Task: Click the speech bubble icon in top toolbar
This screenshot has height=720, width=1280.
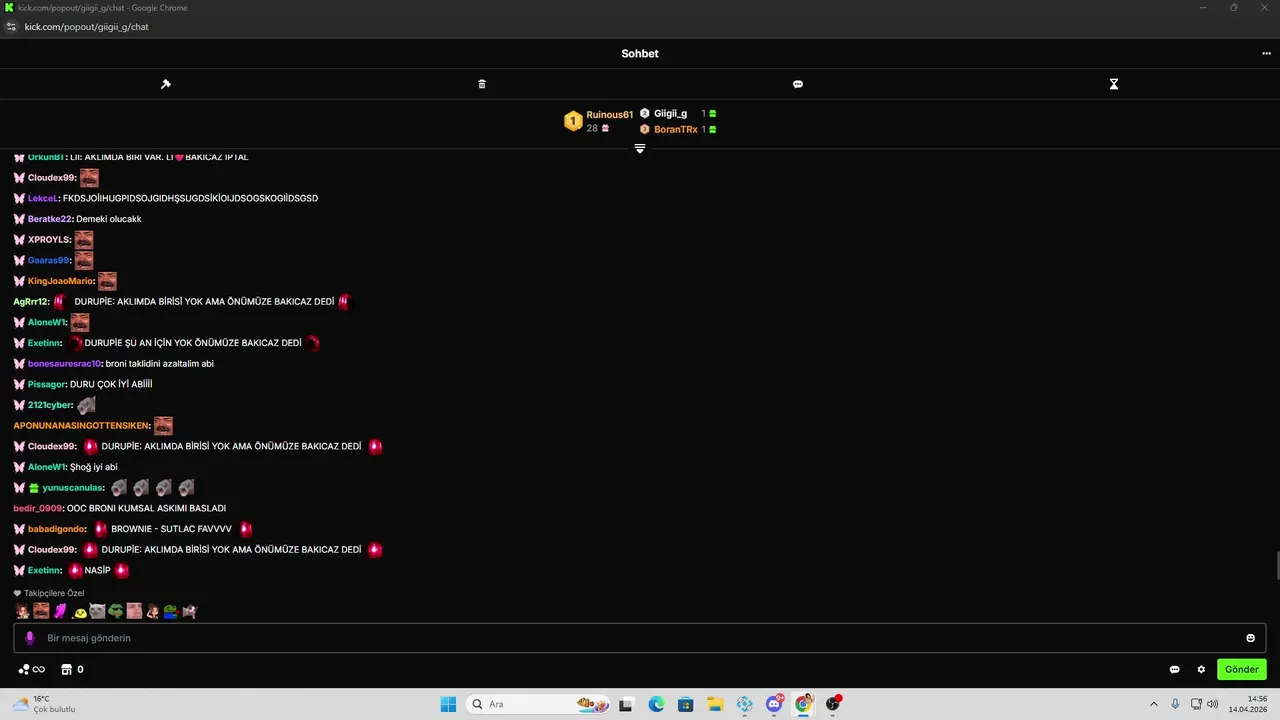Action: pyautogui.click(x=798, y=84)
